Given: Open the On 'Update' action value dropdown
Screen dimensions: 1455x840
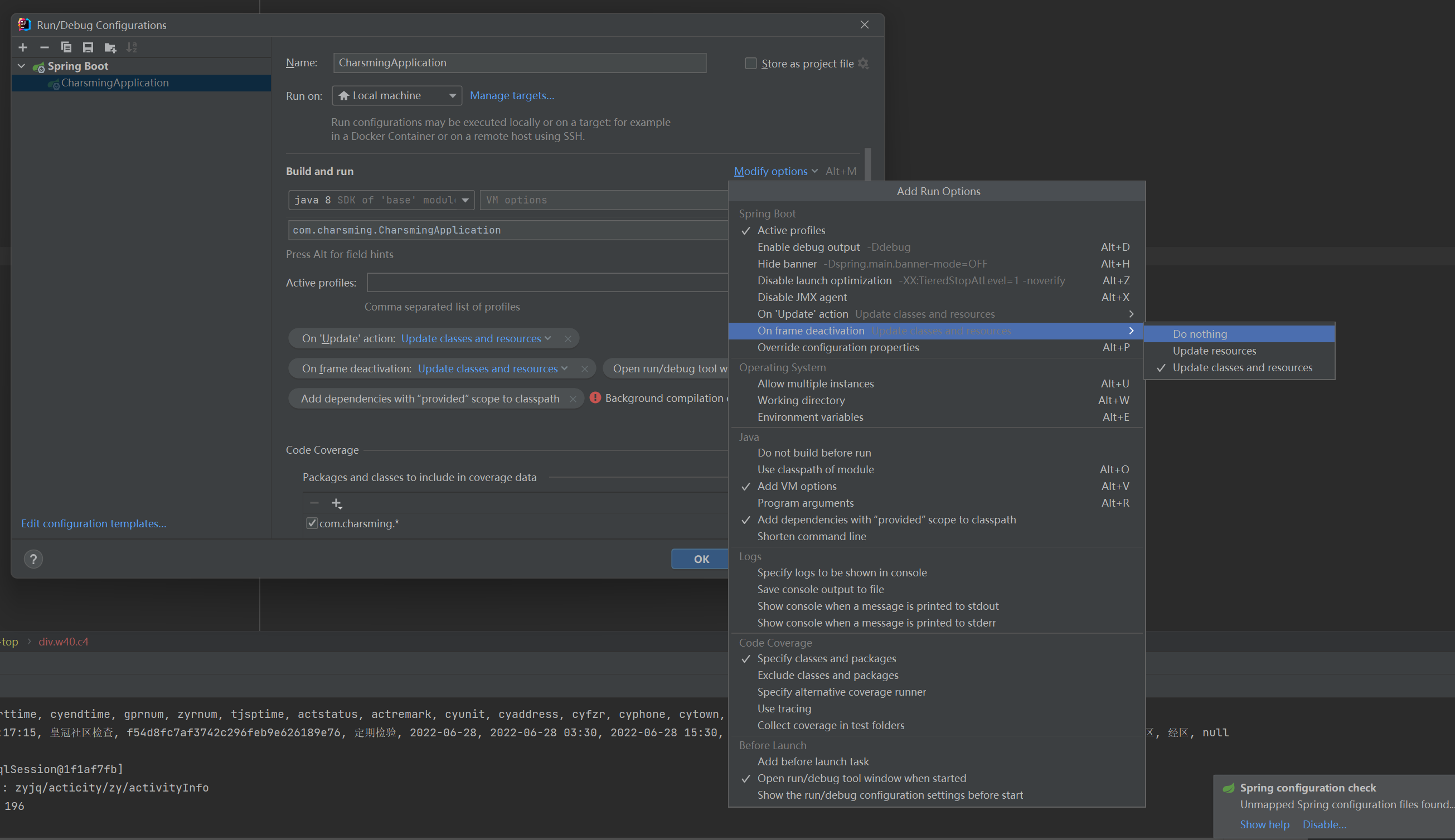Looking at the screenshot, I should 476,339.
